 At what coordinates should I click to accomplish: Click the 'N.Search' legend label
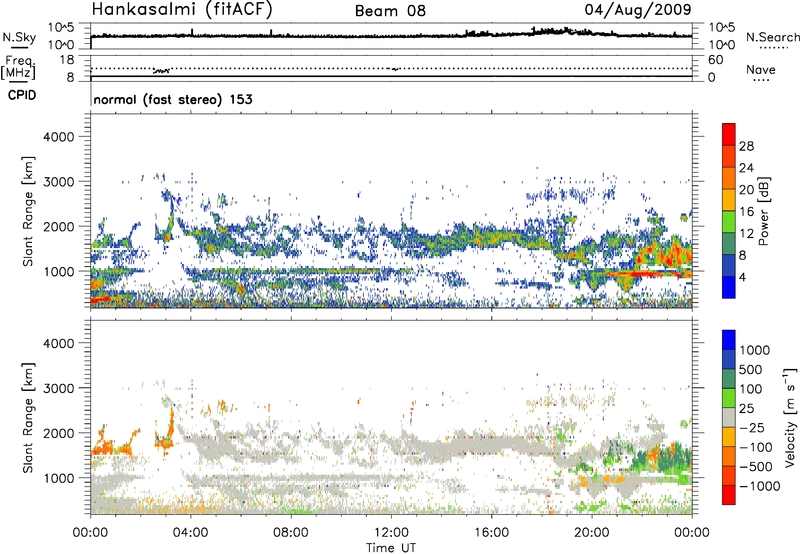[x=772, y=37]
